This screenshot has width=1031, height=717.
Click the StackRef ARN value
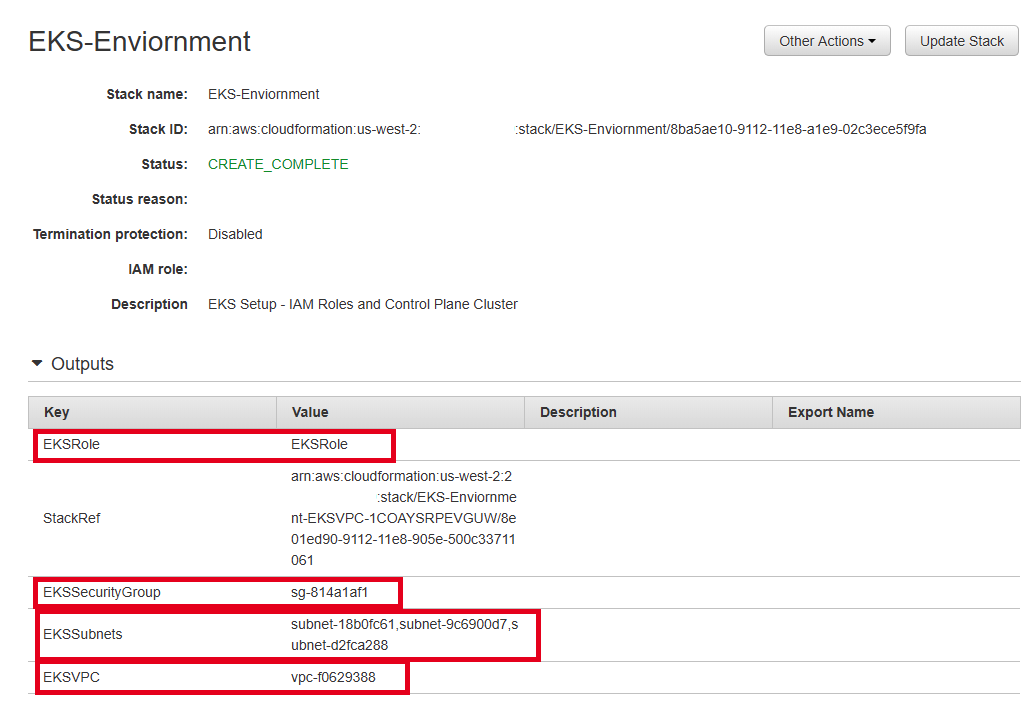(403, 518)
